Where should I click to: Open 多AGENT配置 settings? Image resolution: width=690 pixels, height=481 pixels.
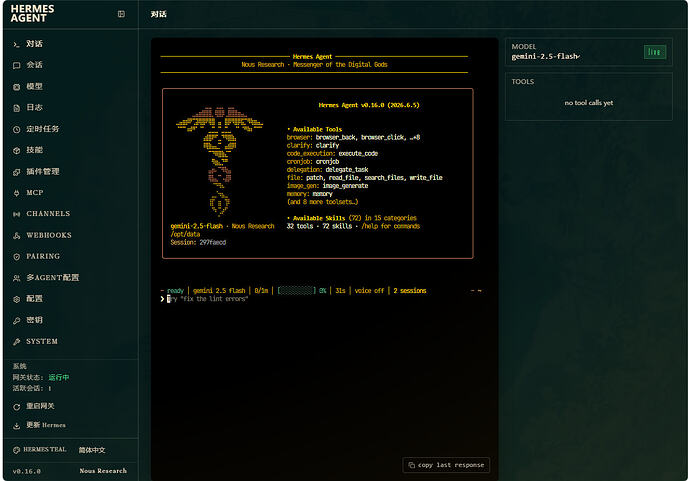click(70, 278)
